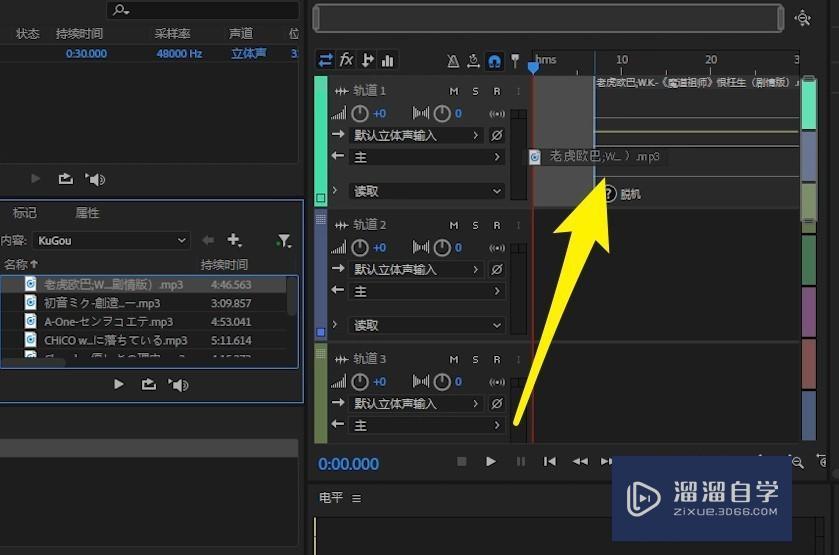Open Track 2 default stereo input dropdown
The width and height of the screenshot is (839, 555).
(x=416, y=270)
